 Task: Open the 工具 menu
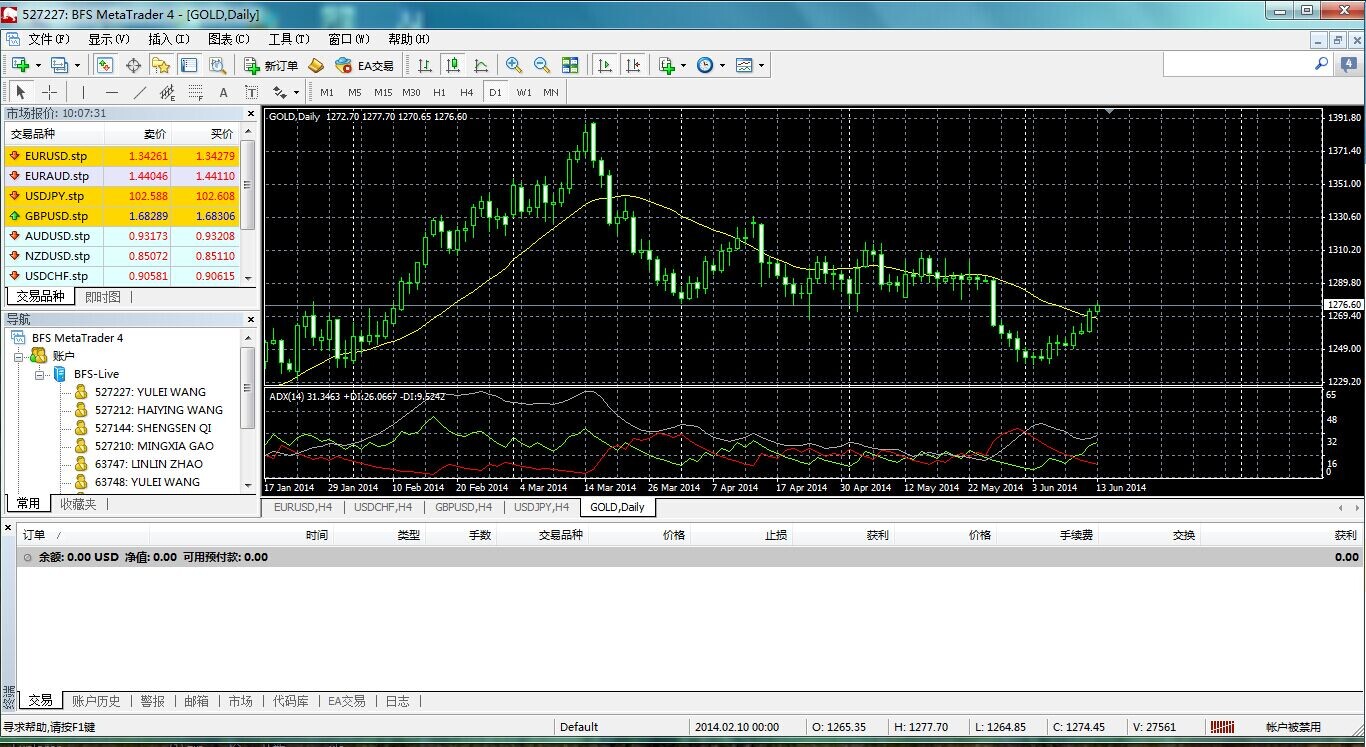tap(289, 39)
